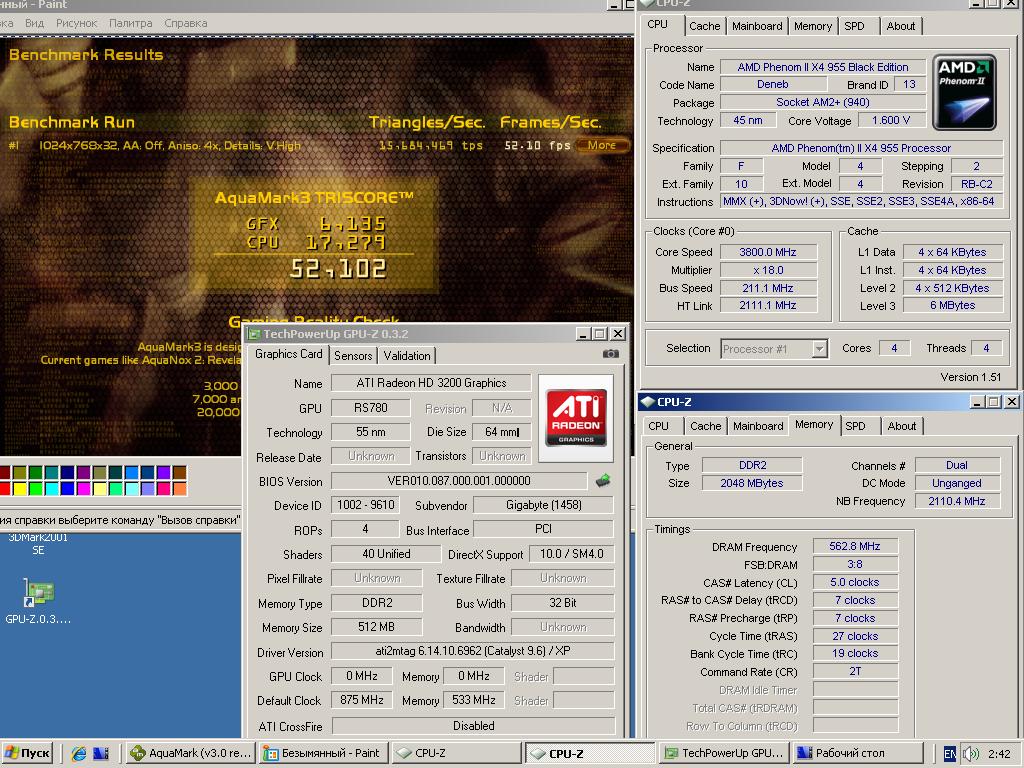Open Mainboard tab in the lower CPU-Z window
Image resolution: width=1024 pixels, height=768 pixels.
click(x=758, y=426)
